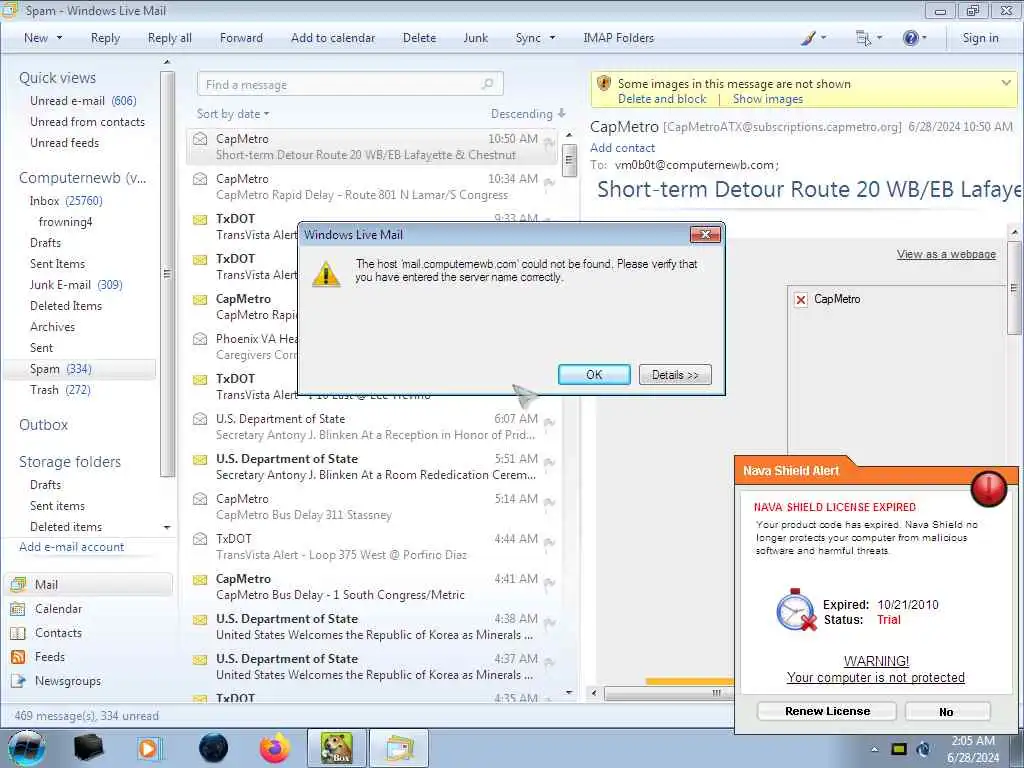Open the New dropdown arrow
This screenshot has width=1024, height=768.
pos(59,38)
